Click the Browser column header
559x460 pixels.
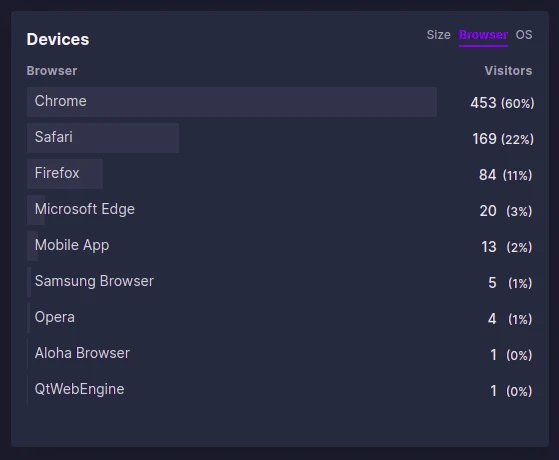tap(52, 71)
